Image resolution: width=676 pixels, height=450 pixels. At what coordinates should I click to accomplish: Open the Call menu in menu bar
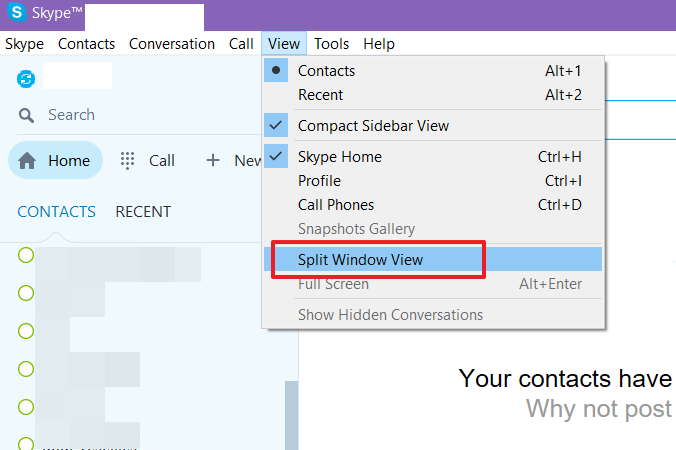(x=241, y=44)
